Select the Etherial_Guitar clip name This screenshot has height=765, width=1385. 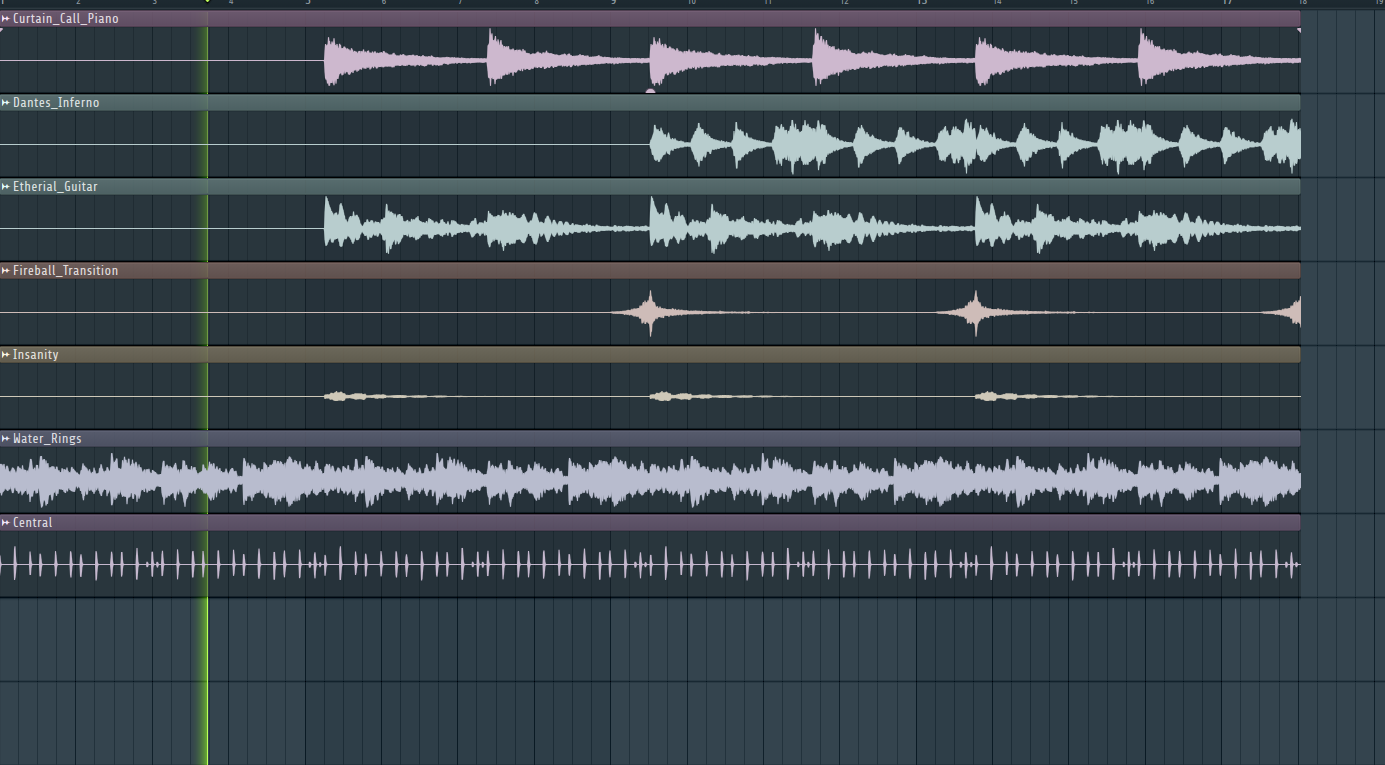pos(55,187)
